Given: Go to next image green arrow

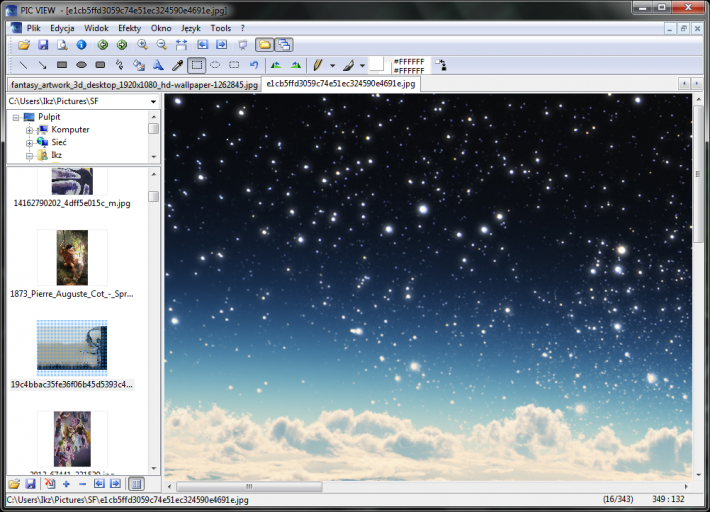Looking at the screenshot, I should pyautogui.click(x=122, y=45).
